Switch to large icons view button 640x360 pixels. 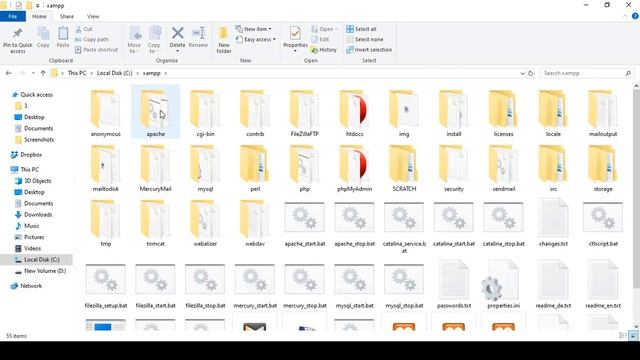(633, 336)
